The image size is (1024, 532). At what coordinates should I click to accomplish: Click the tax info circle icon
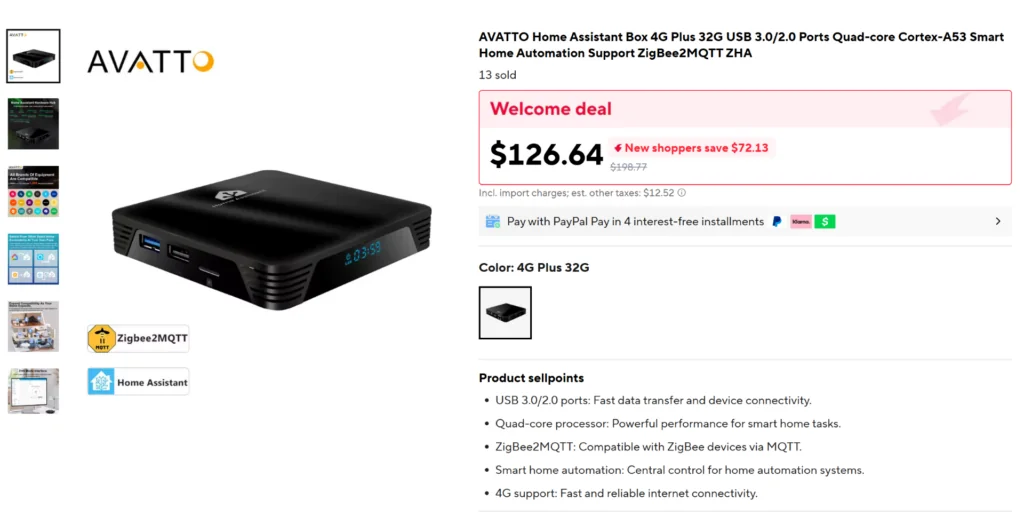point(682,193)
